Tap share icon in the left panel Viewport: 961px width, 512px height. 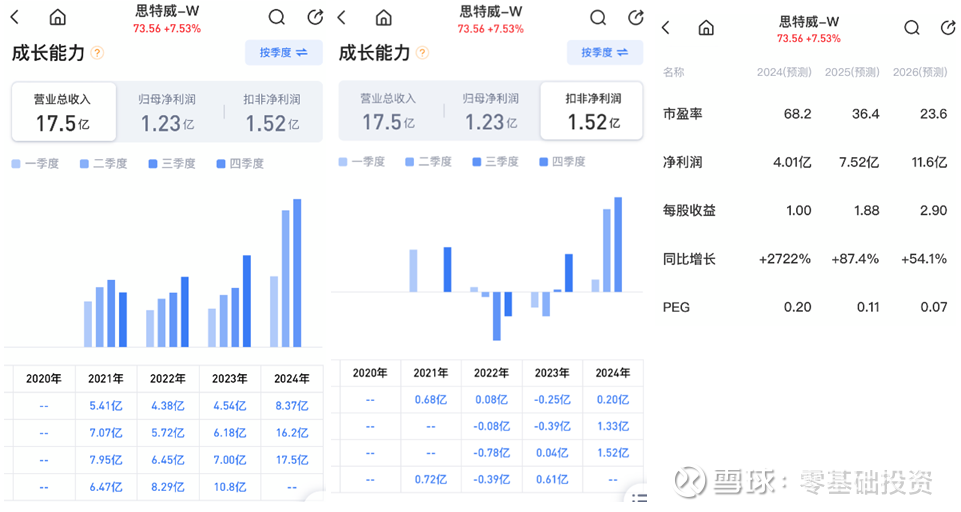pos(315,17)
